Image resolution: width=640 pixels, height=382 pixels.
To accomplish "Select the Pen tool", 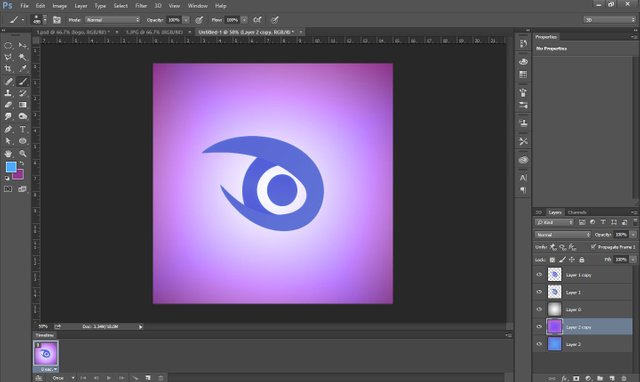I will [8, 129].
